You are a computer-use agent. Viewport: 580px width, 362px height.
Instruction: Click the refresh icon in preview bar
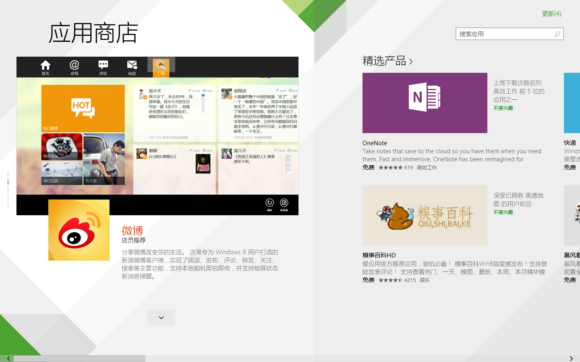269,204
